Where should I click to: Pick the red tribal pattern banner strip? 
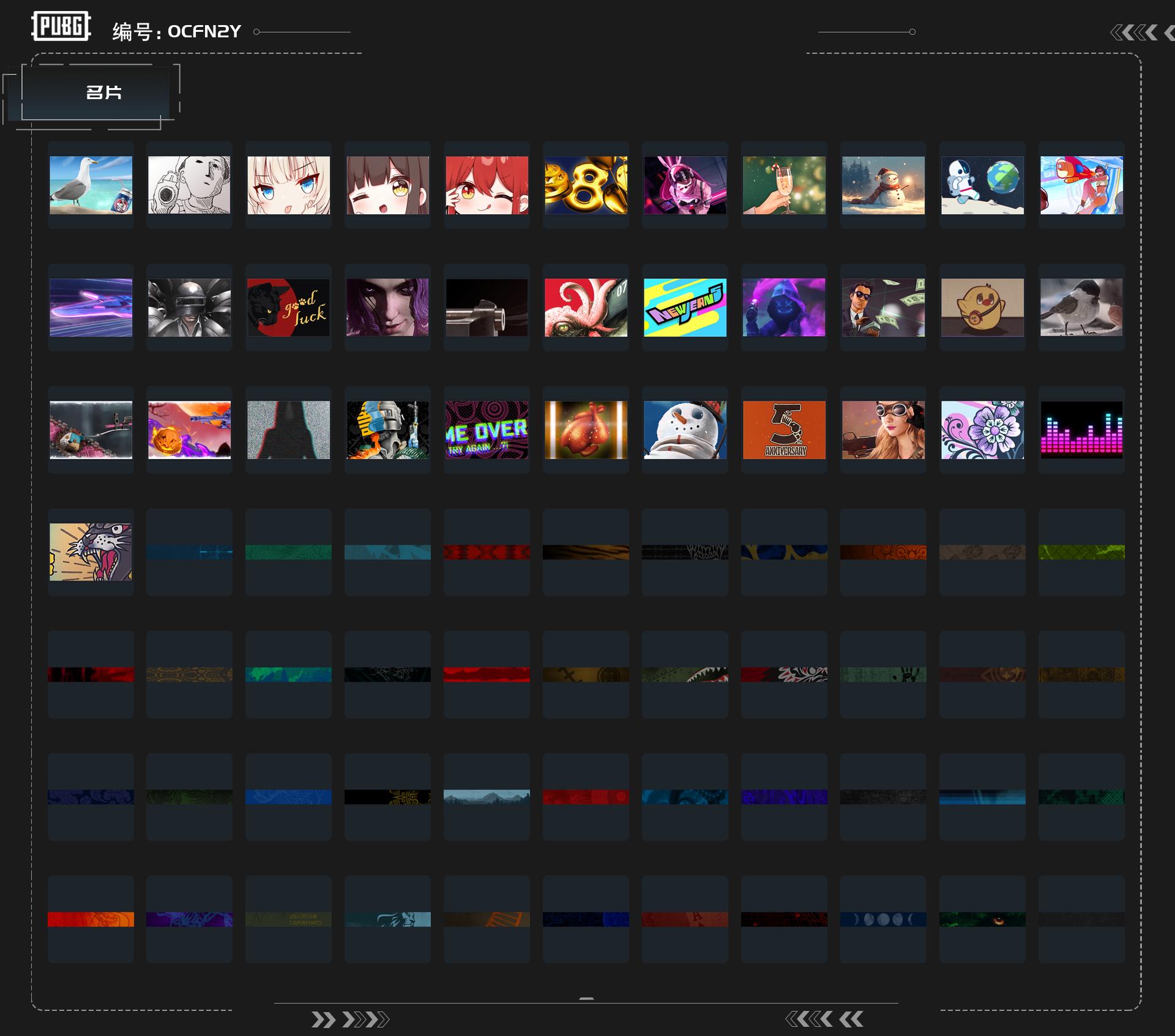pos(487,552)
